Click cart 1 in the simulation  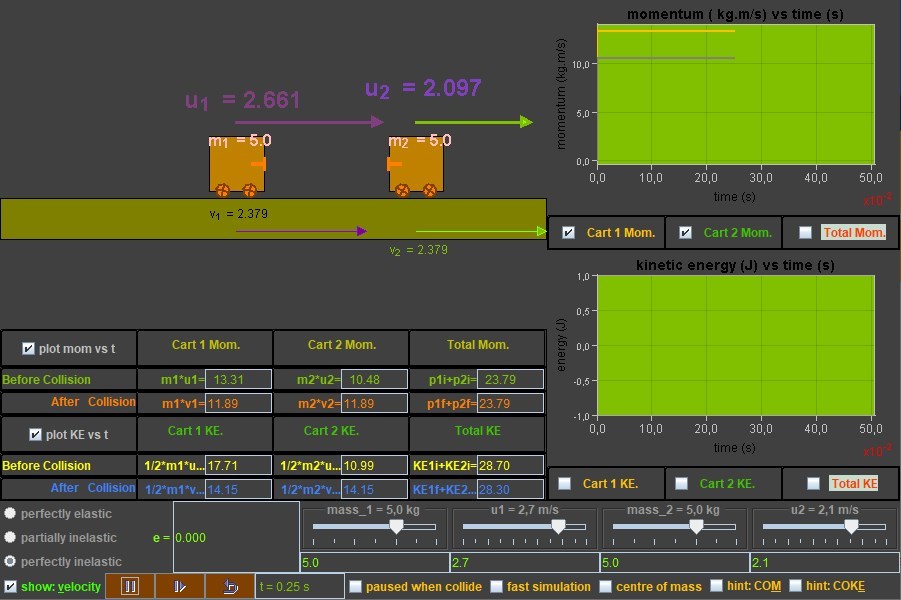coord(237,164)
